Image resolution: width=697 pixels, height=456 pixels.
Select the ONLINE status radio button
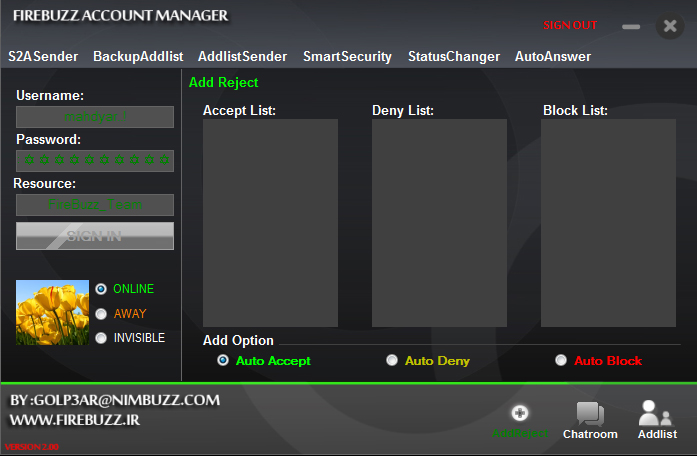[x=101, y=289]
